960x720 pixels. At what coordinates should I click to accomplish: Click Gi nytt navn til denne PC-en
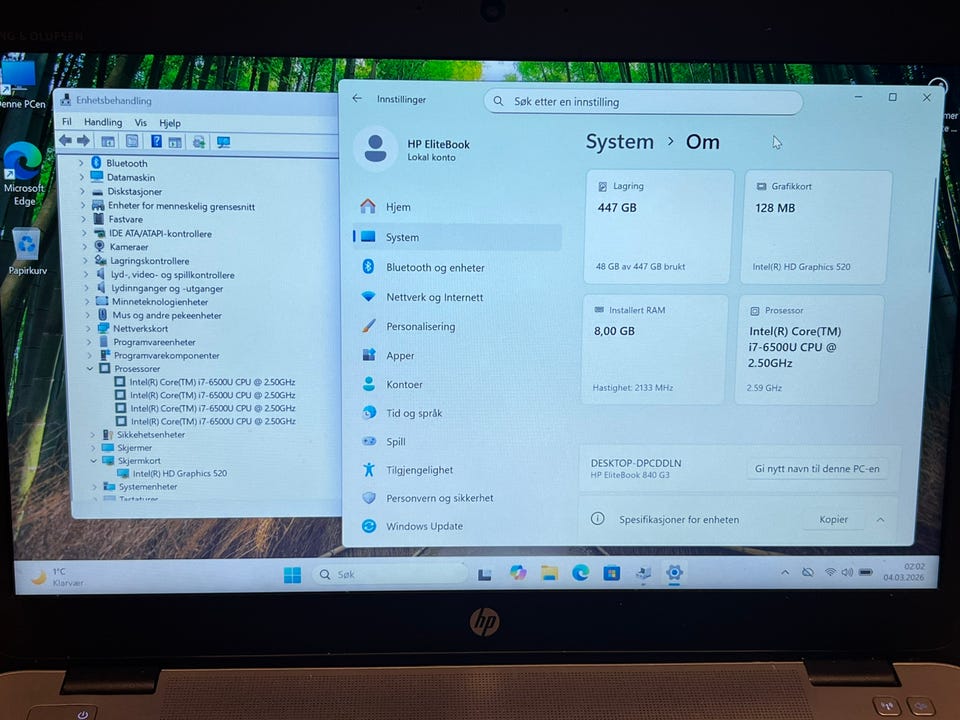coord(817,468)
